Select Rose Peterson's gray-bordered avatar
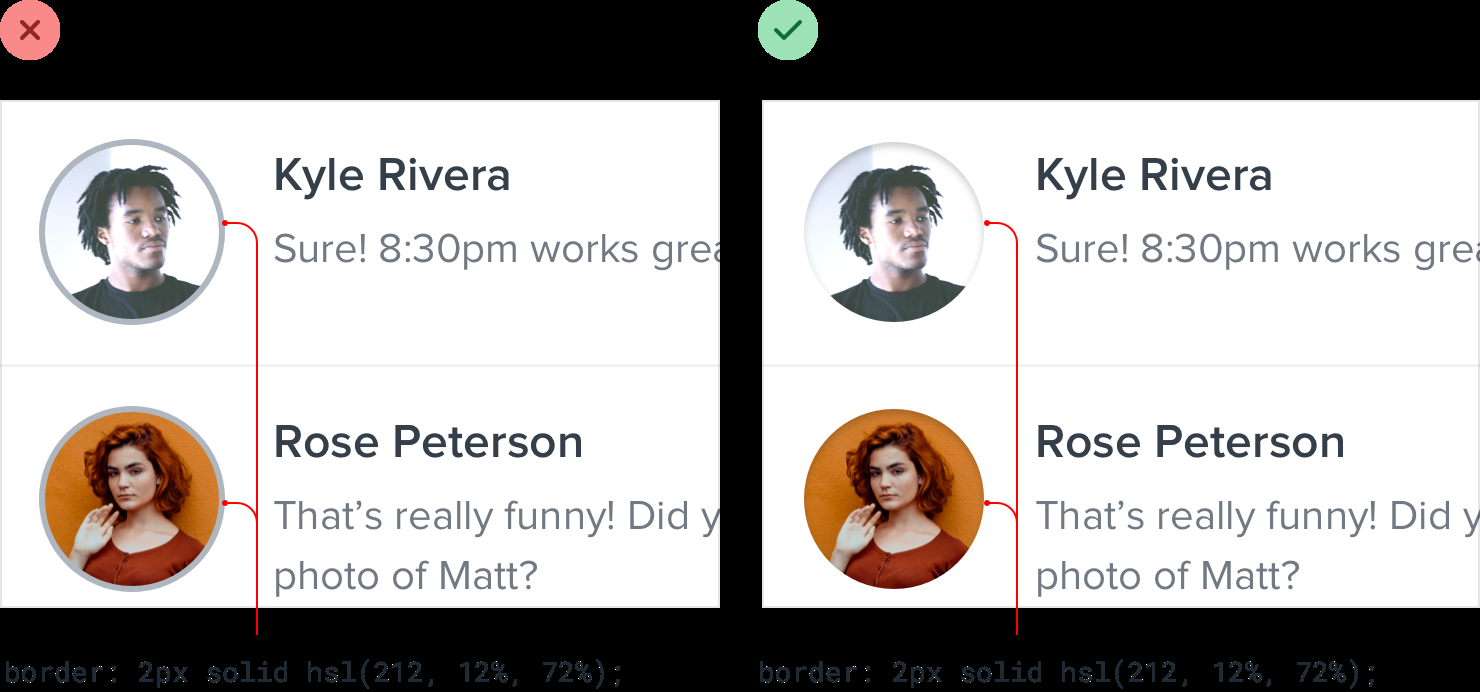The height and width of the screenshot is (692, 1480). pyautogui.click(x=131, y=498)
